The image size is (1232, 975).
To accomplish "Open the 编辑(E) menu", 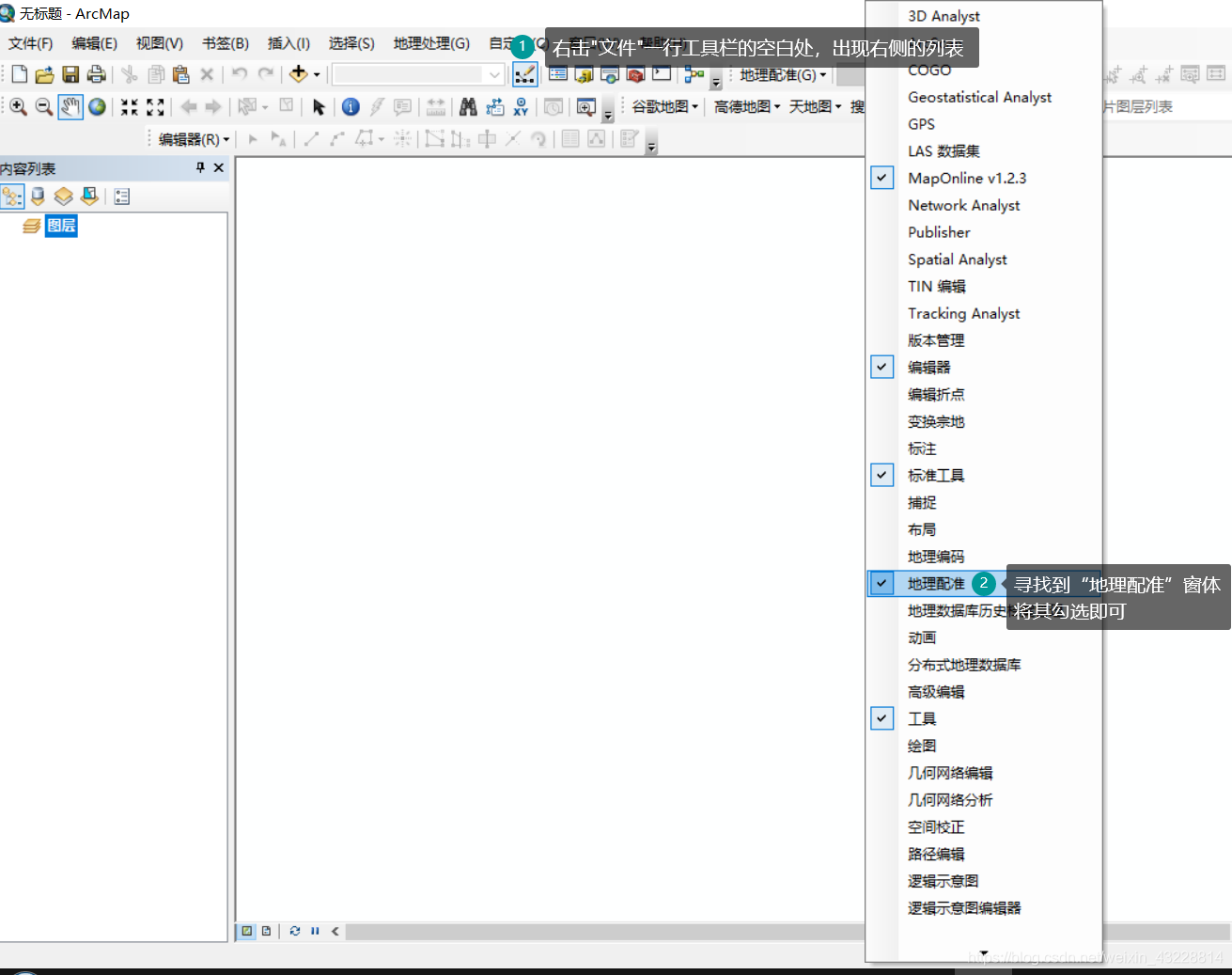I will coord(94,43).
